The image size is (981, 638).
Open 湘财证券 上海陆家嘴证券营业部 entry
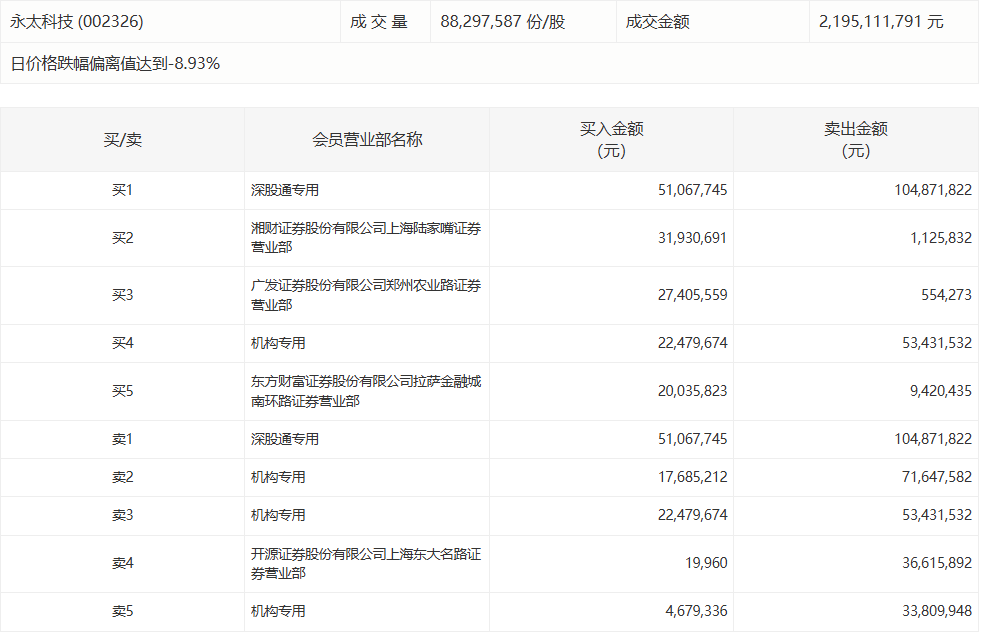pos(365,238)
